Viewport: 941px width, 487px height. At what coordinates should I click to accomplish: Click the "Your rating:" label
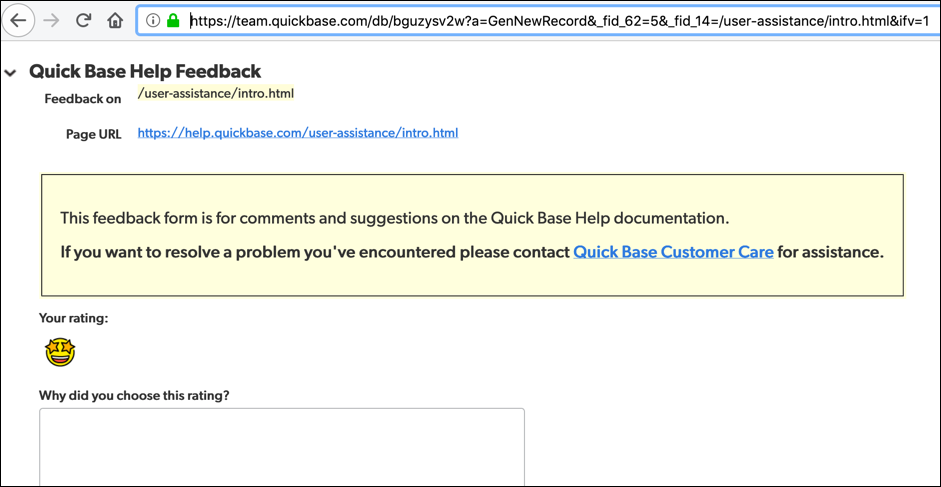click(73, 318)
